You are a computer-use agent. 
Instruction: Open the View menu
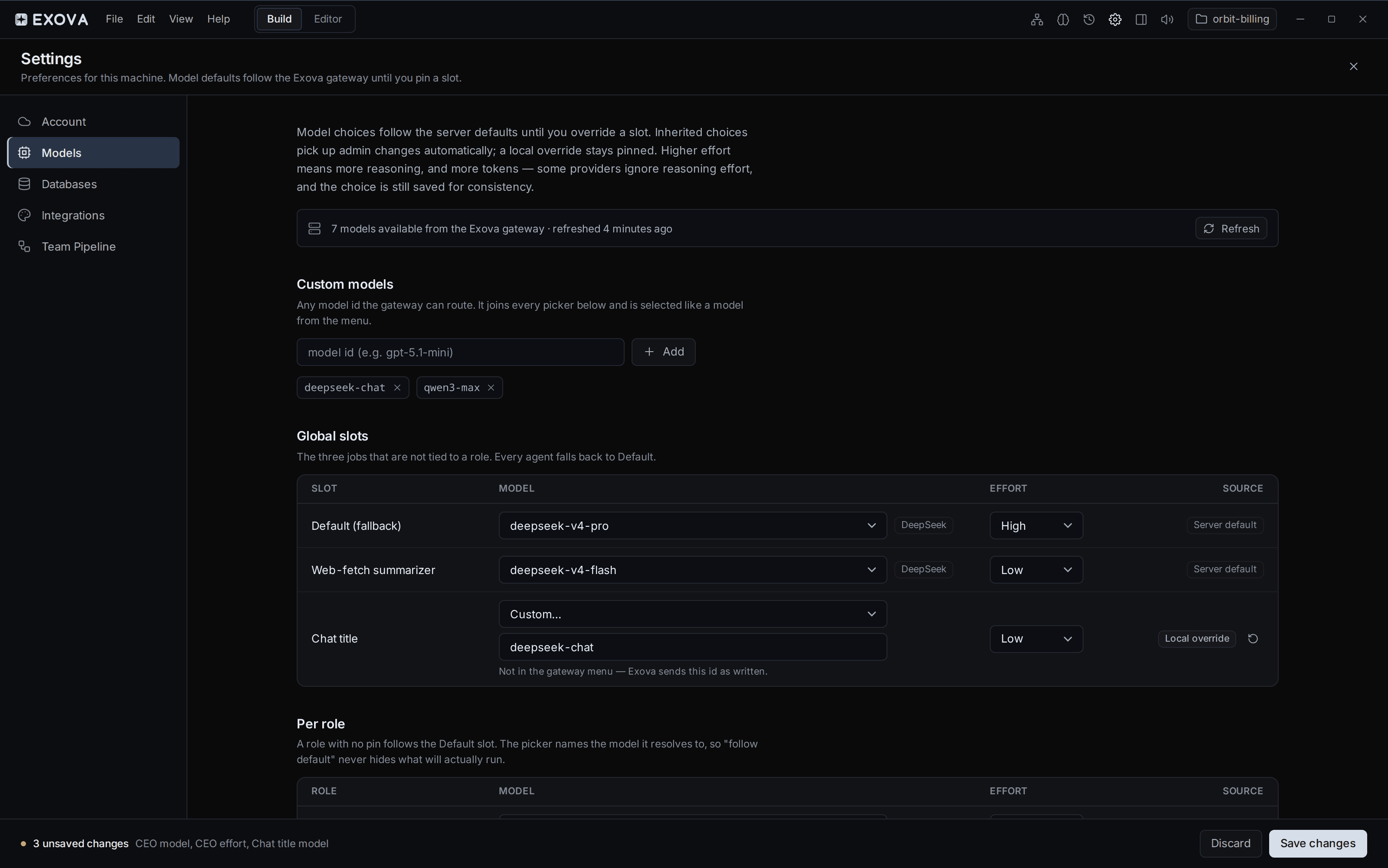tap(181, 19)
